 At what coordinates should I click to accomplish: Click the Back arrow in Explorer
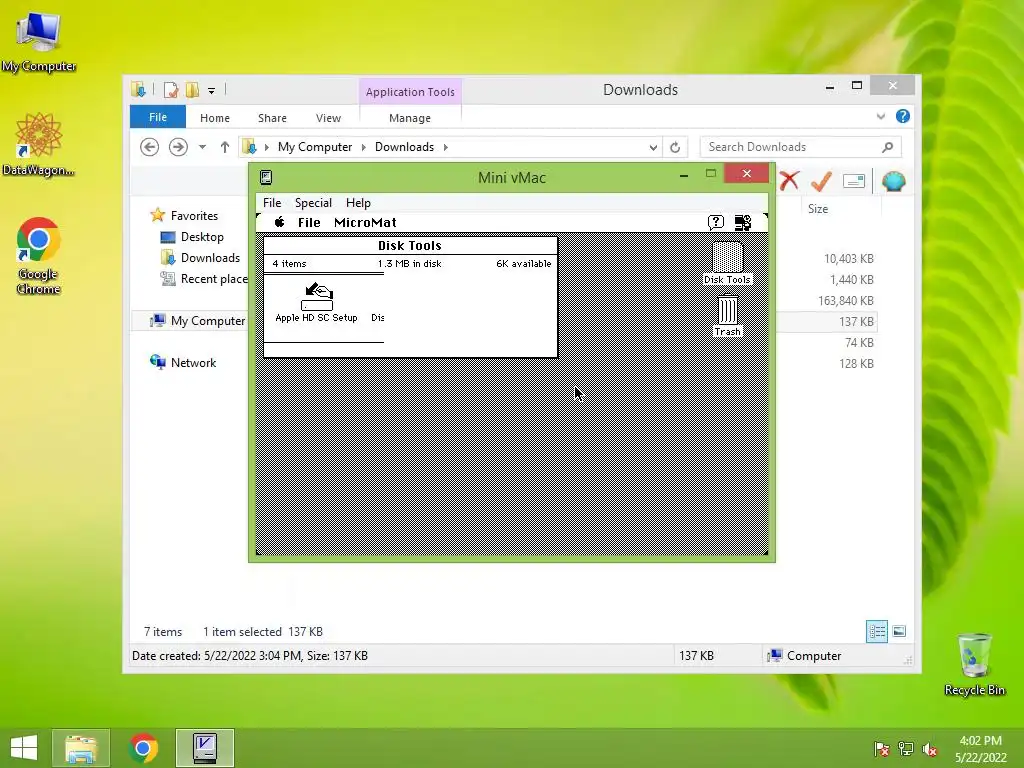tap(150, 147)
